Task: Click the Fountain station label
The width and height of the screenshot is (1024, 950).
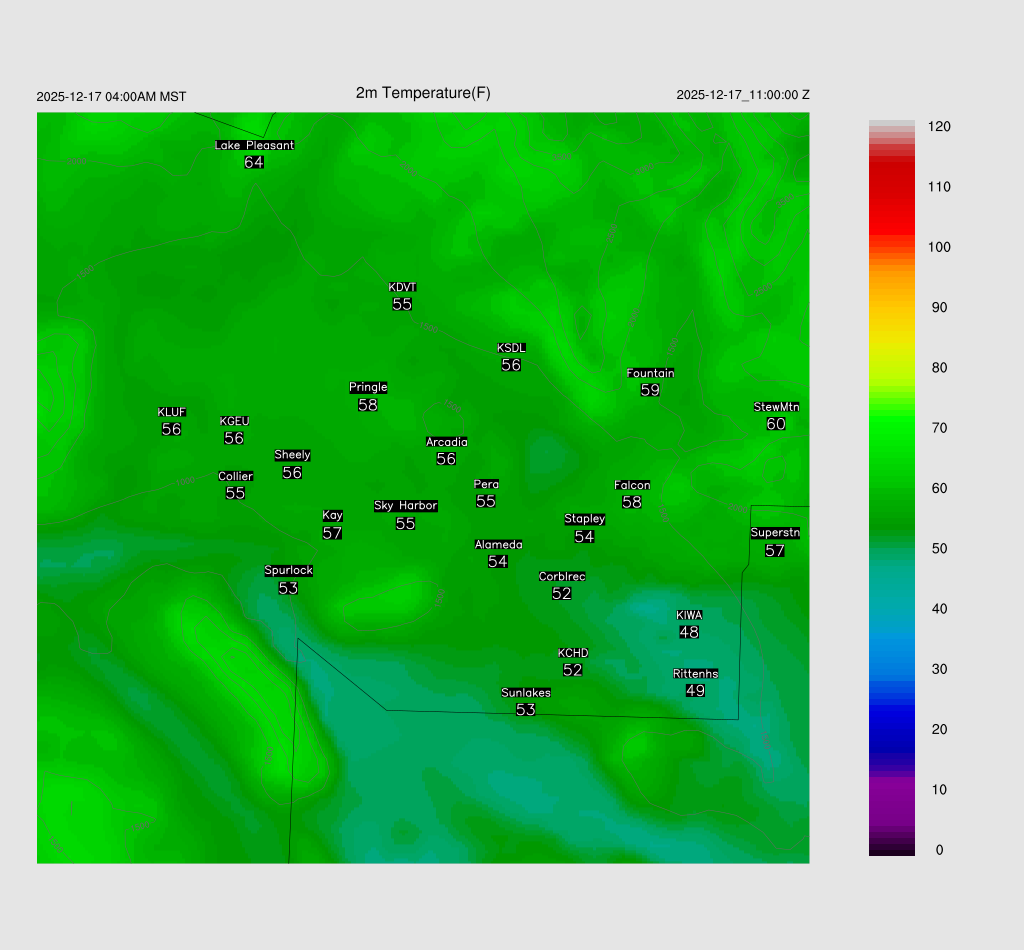Action: click(650, 373)
